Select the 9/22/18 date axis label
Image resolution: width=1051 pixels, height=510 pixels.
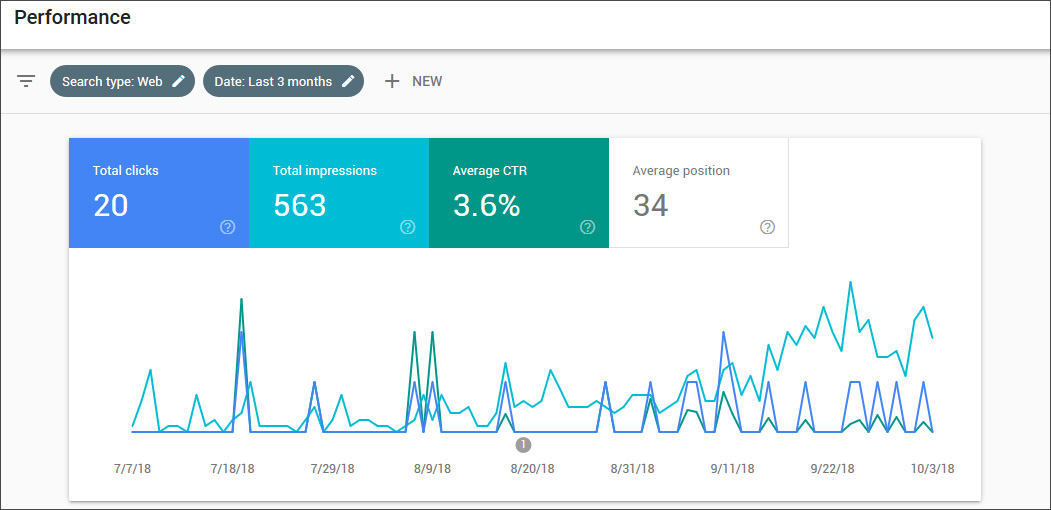click(832, 469)
